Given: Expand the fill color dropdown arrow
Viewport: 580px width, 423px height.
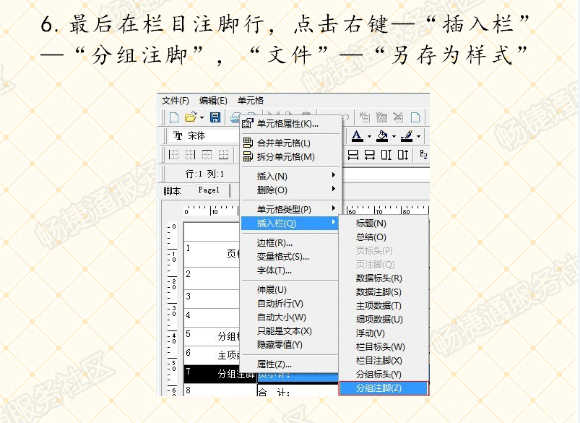Looking at the screenshot, I should [394, 136].
